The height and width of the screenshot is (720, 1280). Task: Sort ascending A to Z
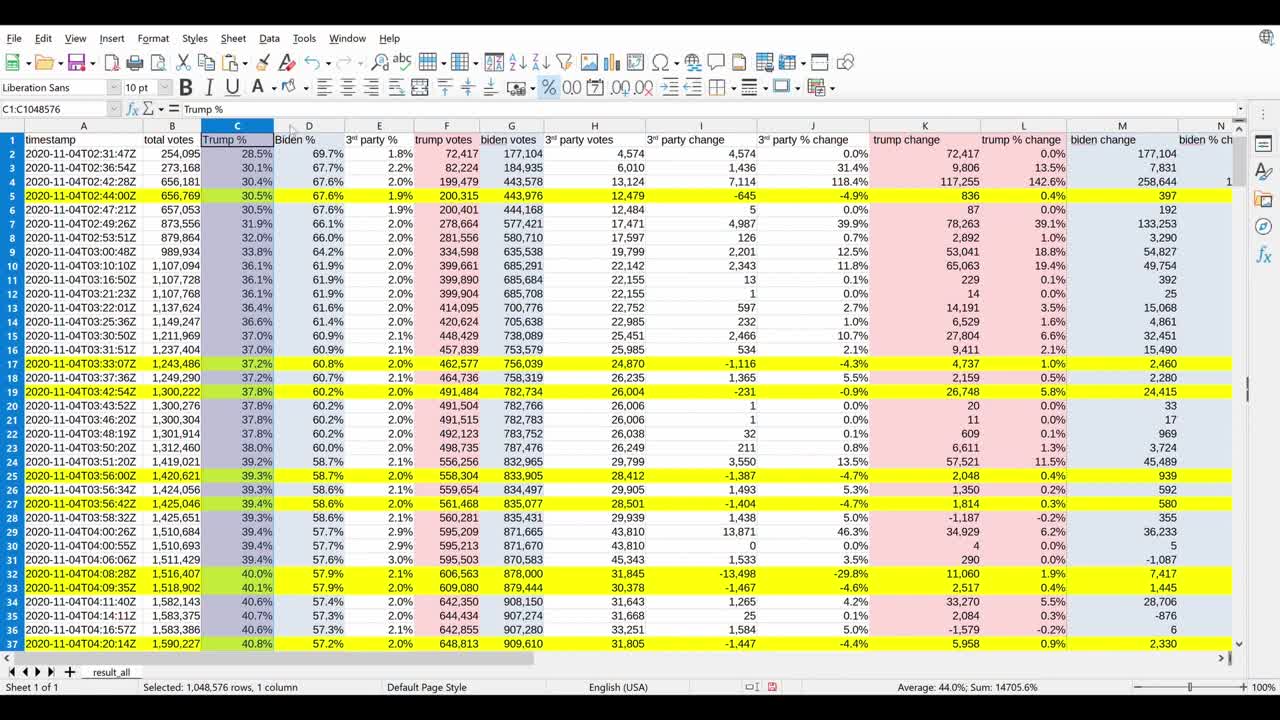[517, 63]
